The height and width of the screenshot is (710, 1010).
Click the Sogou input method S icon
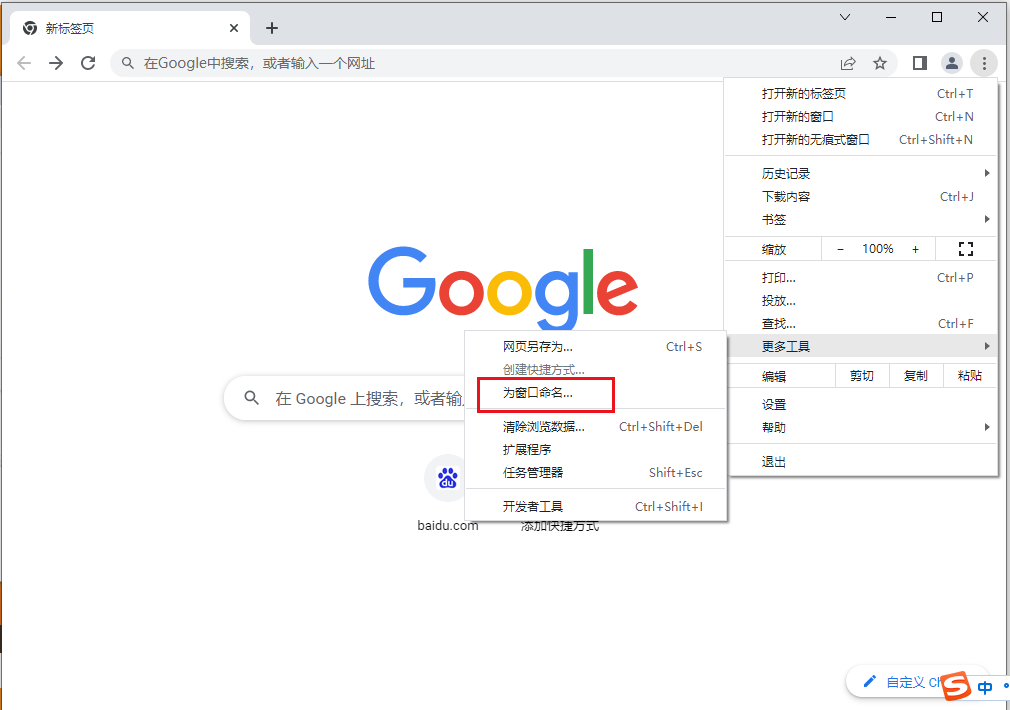coord(957,685)
